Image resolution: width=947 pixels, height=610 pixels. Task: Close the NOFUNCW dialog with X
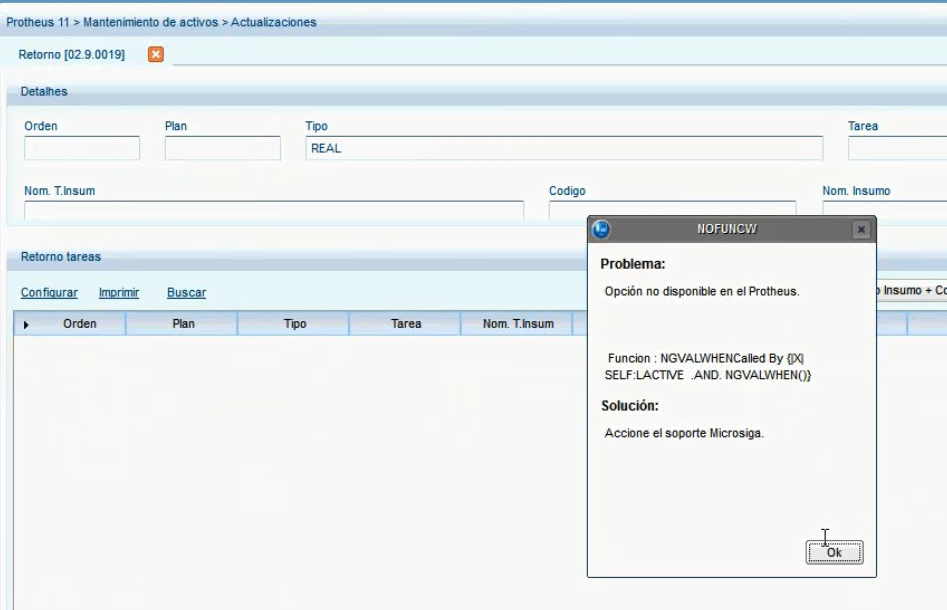pyautogui.click(x=861, y=230)
